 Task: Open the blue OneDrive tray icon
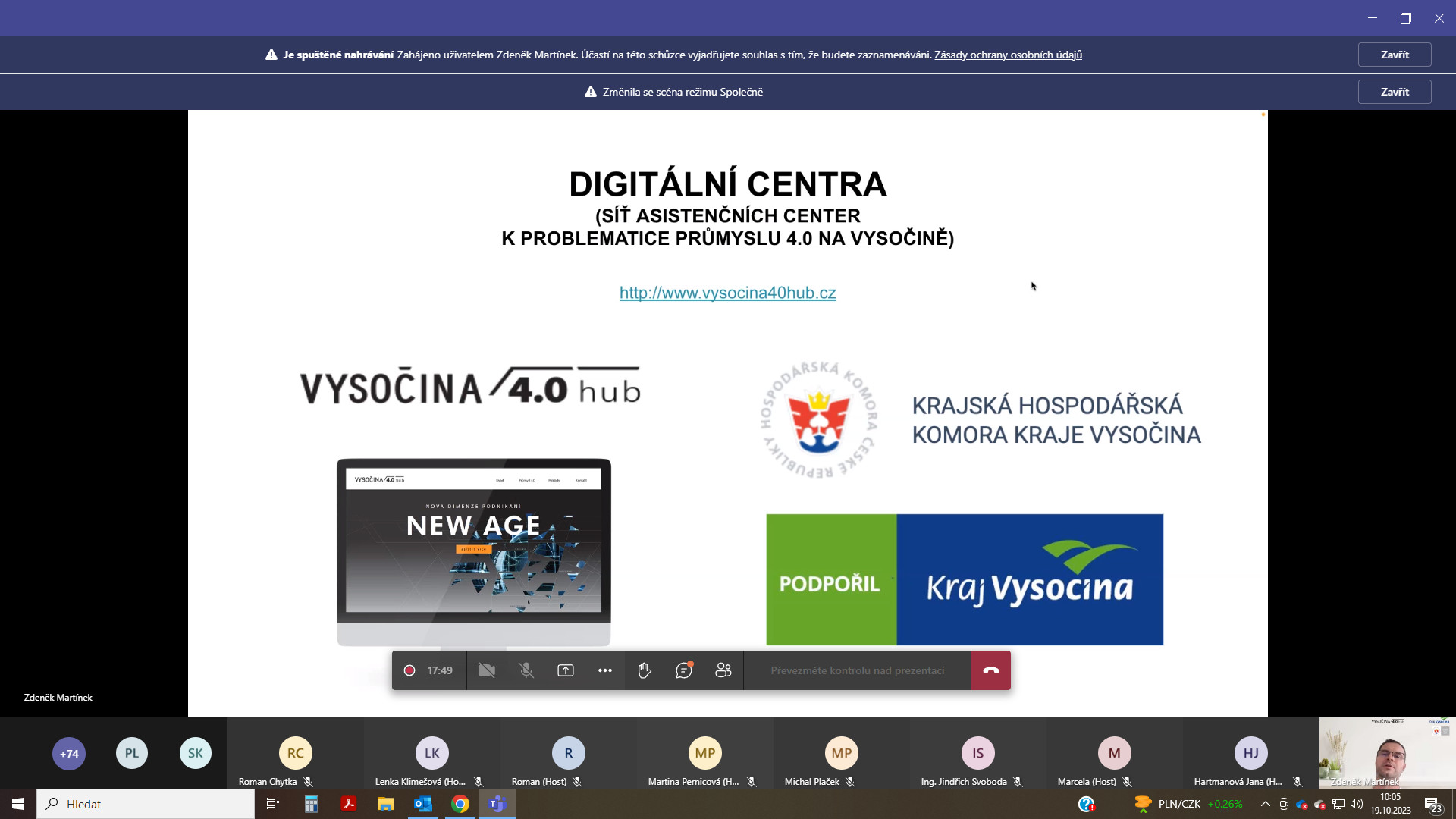[1302, 804]
